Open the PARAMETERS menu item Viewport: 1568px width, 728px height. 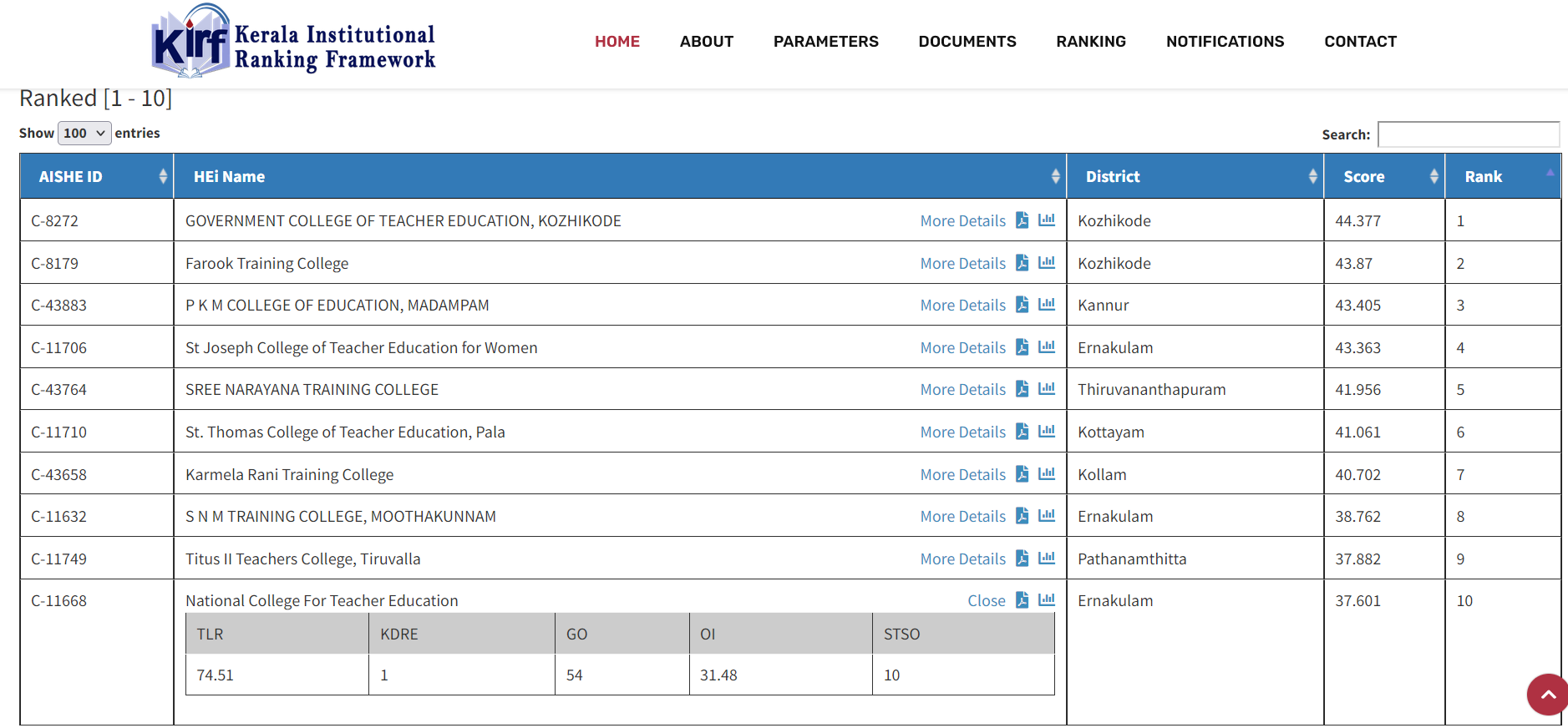point(826,41)
